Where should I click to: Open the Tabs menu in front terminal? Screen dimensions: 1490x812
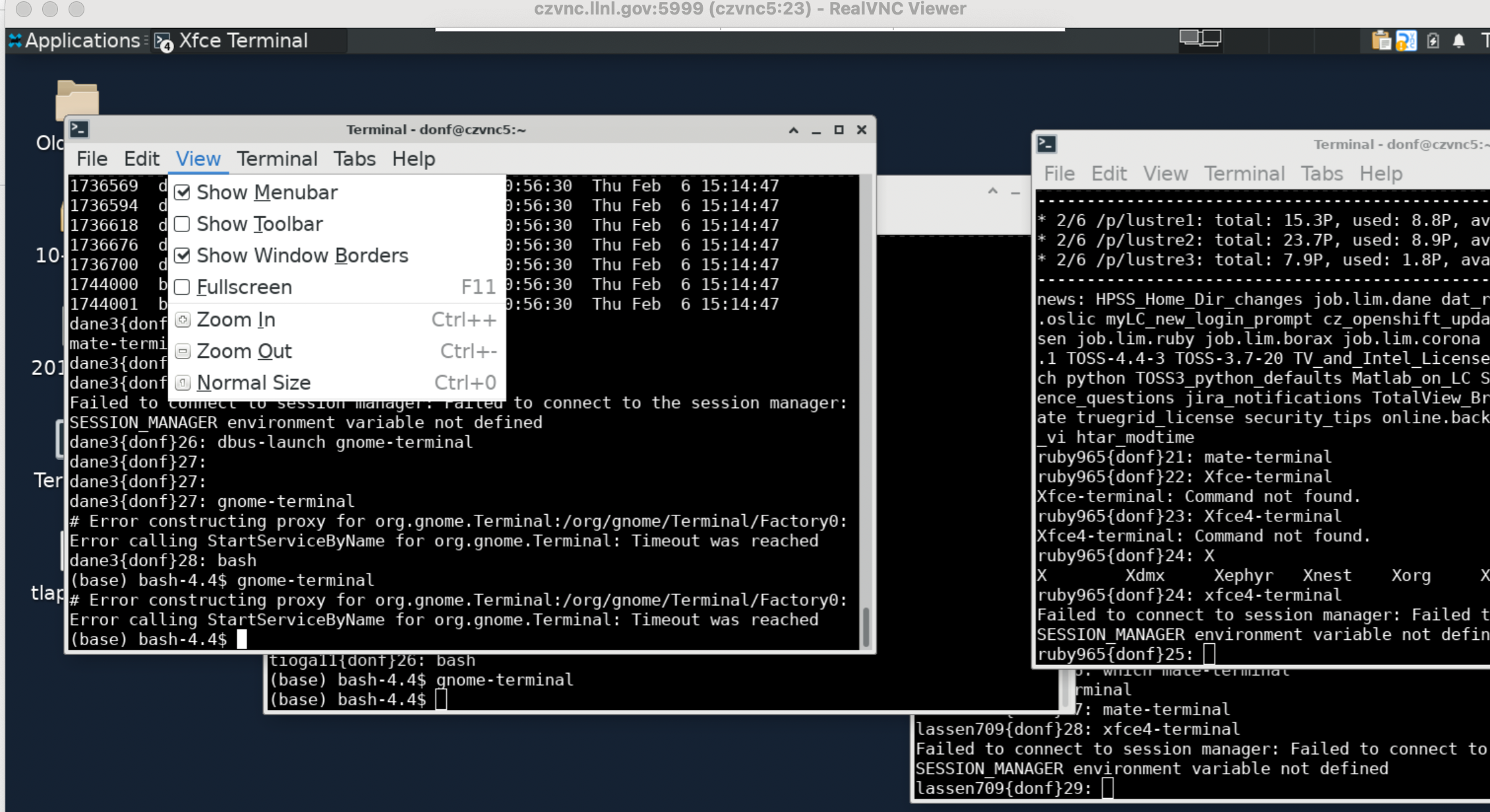(x=354, y=159)
